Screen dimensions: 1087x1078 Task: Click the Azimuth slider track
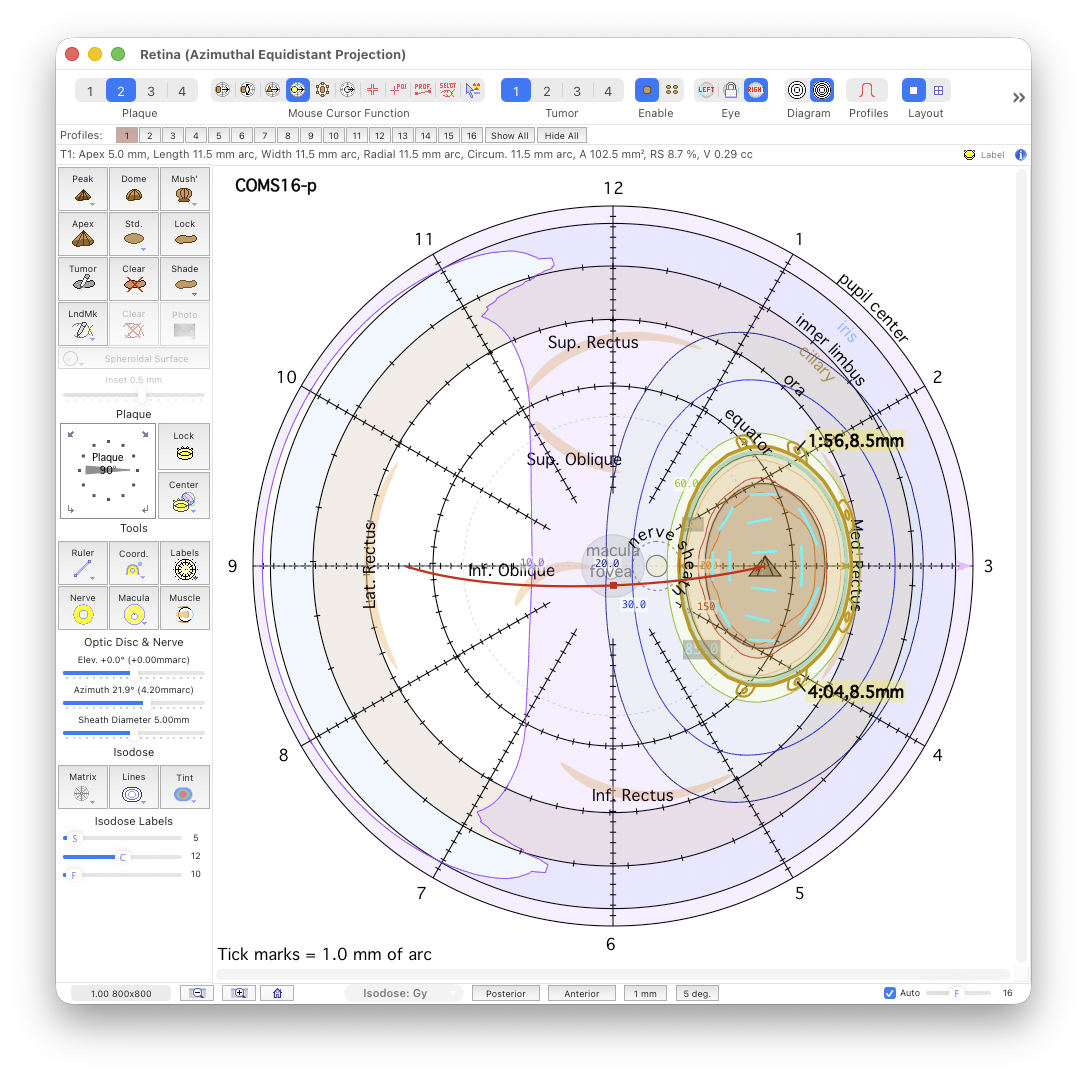(x=133, y=703)
